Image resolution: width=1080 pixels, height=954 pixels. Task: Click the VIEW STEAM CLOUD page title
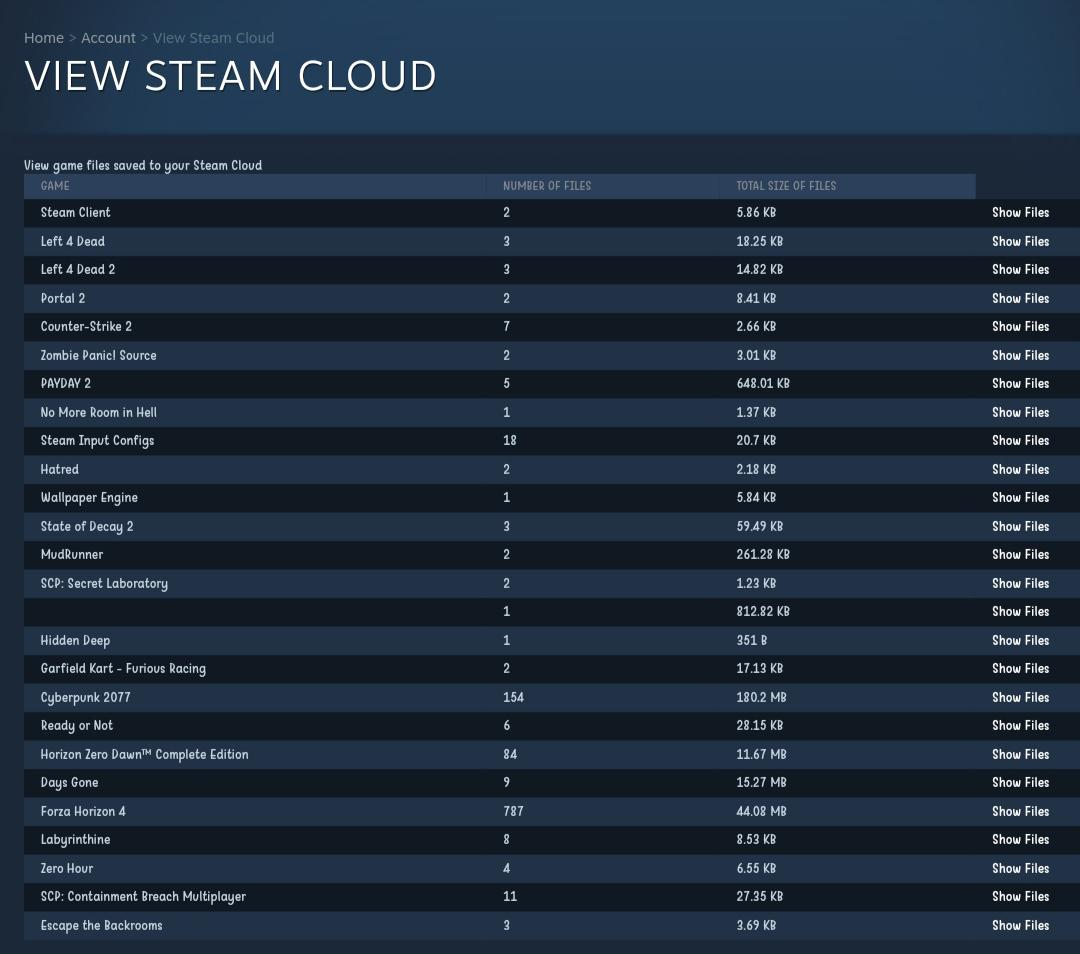(230, 76)
